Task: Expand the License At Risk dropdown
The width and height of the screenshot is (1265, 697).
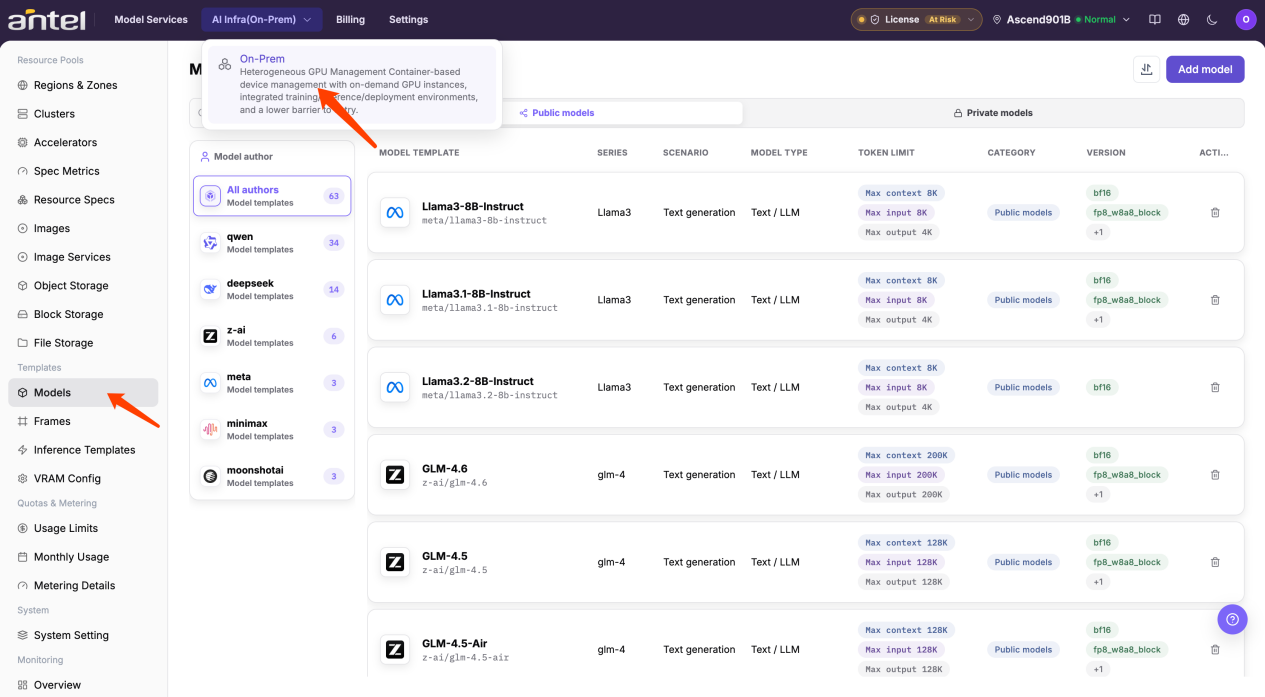Action: pyautogui.click(x=915, y=19)
